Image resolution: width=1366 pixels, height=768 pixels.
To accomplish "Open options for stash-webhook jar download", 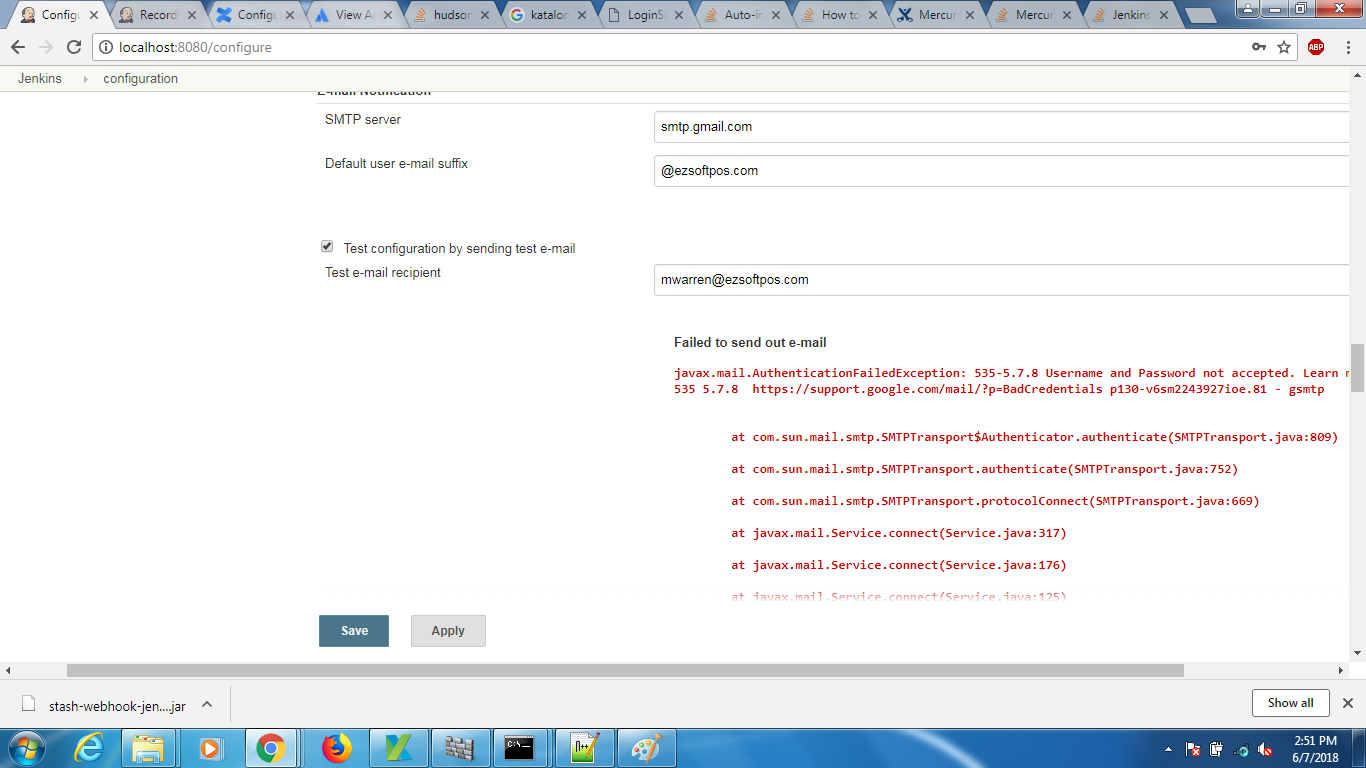I will click(207, 704).
